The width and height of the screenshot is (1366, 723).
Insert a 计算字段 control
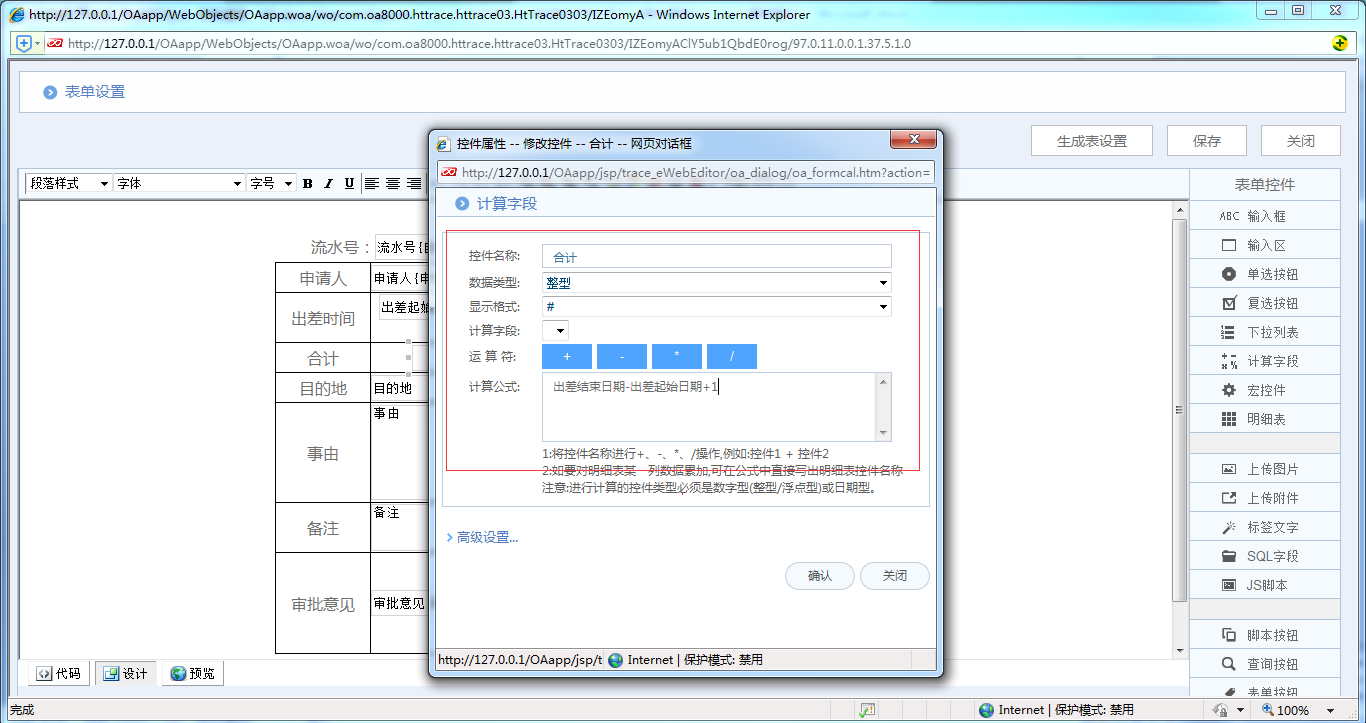pyautogui.click(x=1263, y=361)
